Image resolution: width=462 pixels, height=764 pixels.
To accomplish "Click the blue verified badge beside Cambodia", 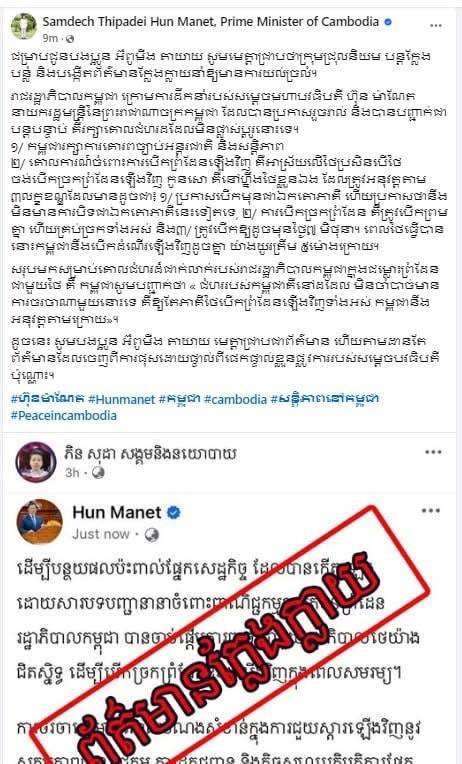I will [388, 22].
